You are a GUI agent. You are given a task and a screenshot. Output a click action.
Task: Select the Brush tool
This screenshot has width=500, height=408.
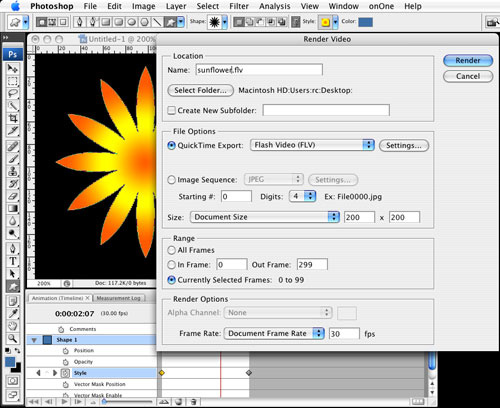click(13, 159)
